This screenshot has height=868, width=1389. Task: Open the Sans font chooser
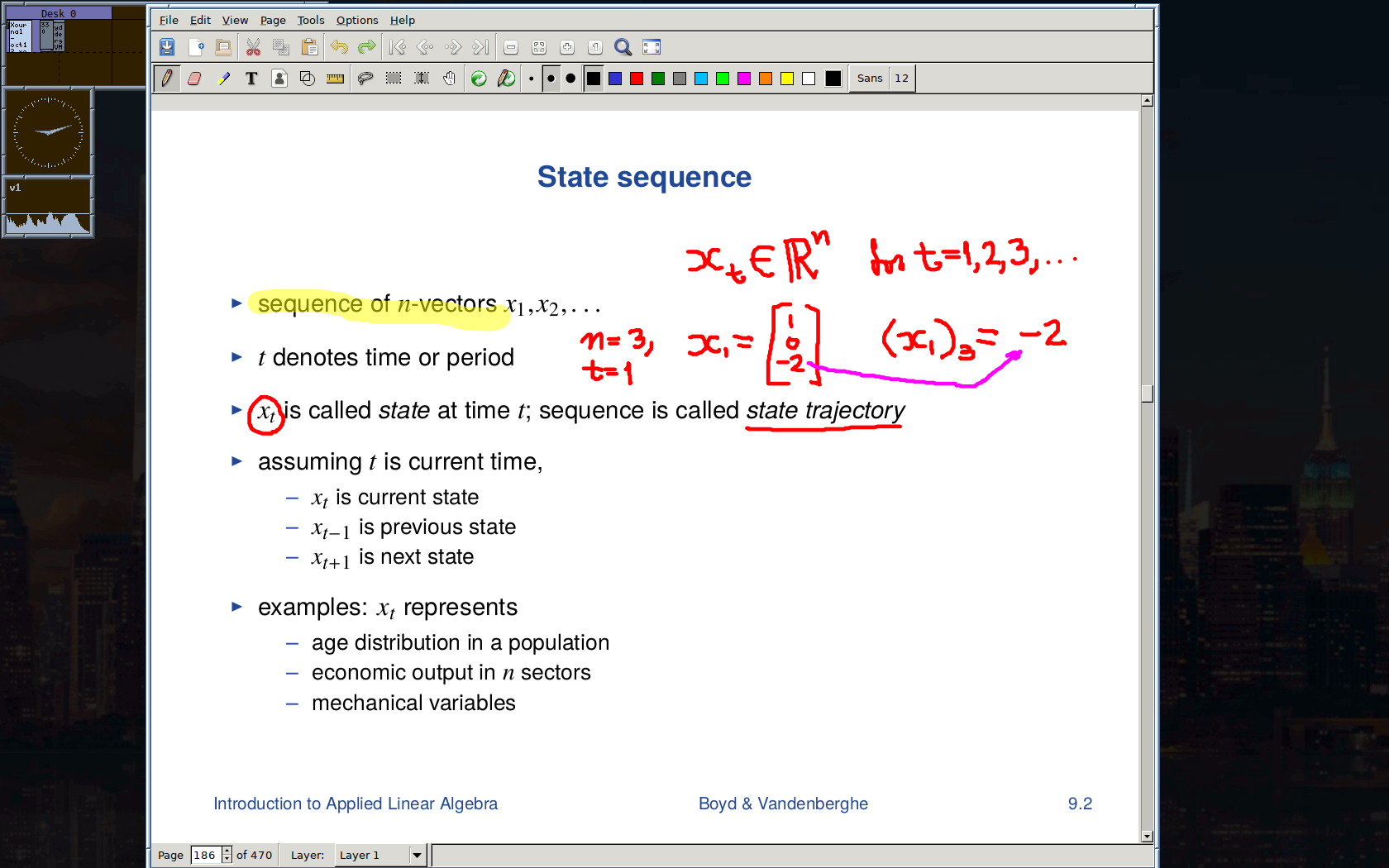tap(870, 79)
